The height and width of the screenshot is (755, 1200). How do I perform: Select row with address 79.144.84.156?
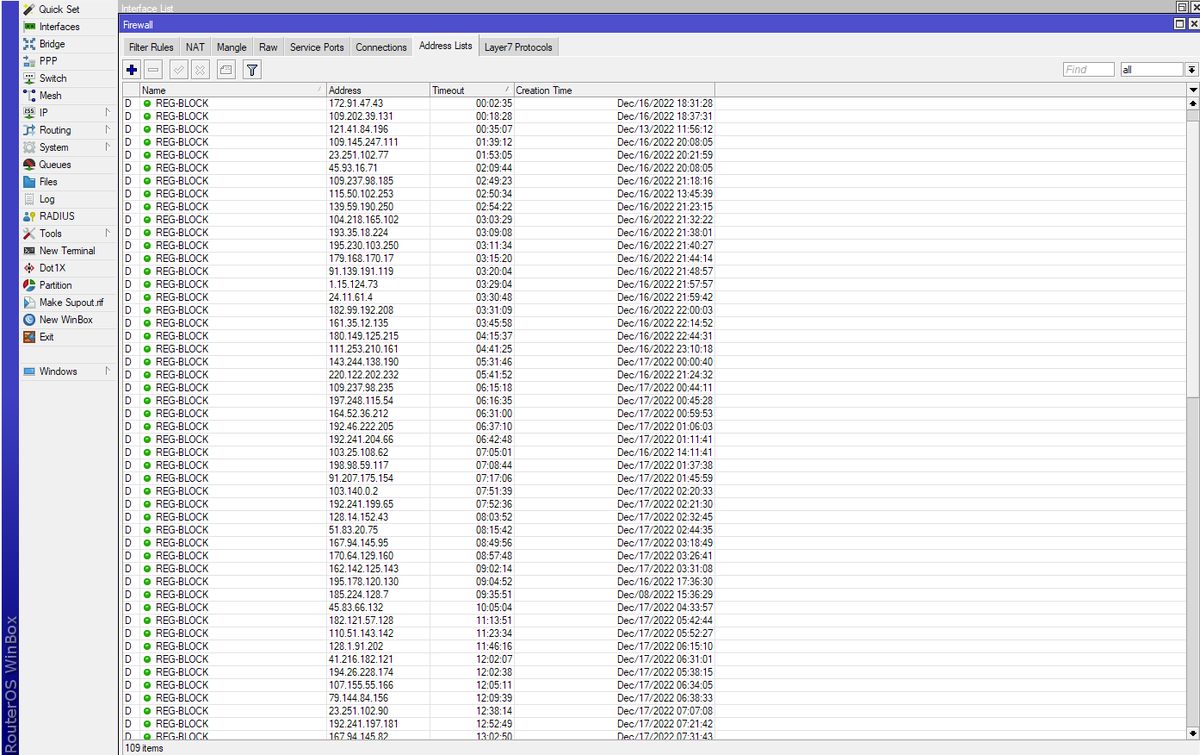(x=653, y=698)
